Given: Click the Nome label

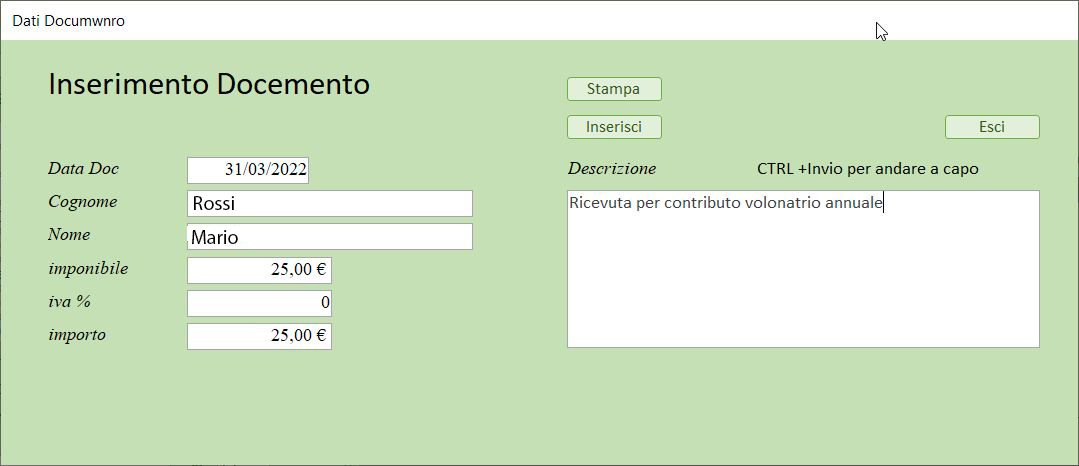Looking at the screenshot, I should 69,234.
